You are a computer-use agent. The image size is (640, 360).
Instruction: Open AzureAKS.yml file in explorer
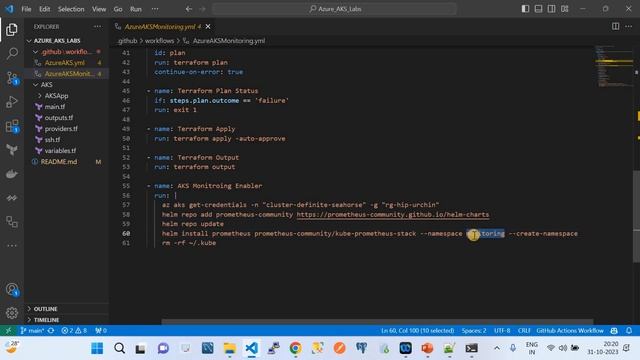tap(64, 62)
